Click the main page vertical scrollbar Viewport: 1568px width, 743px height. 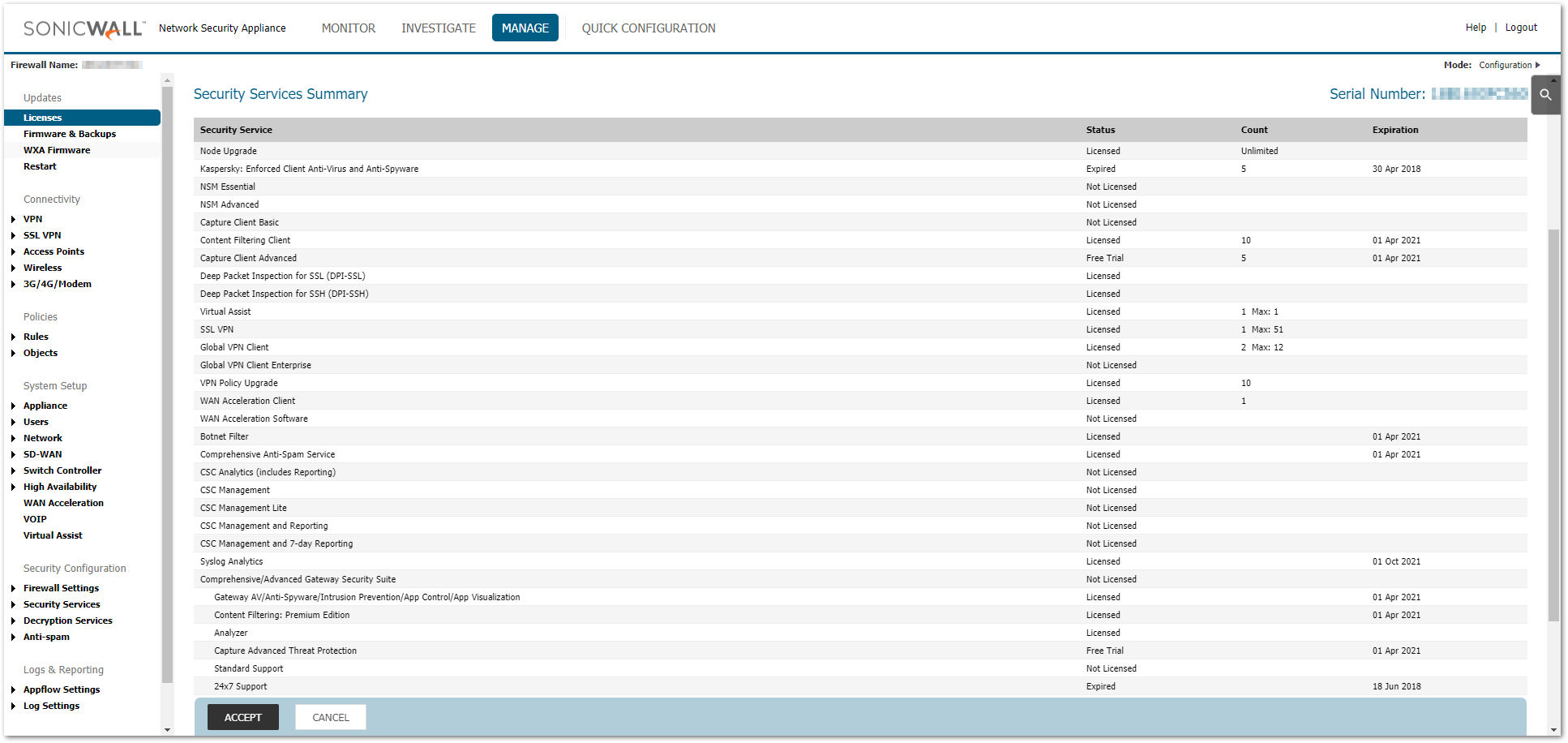[x=1553, y=422]
